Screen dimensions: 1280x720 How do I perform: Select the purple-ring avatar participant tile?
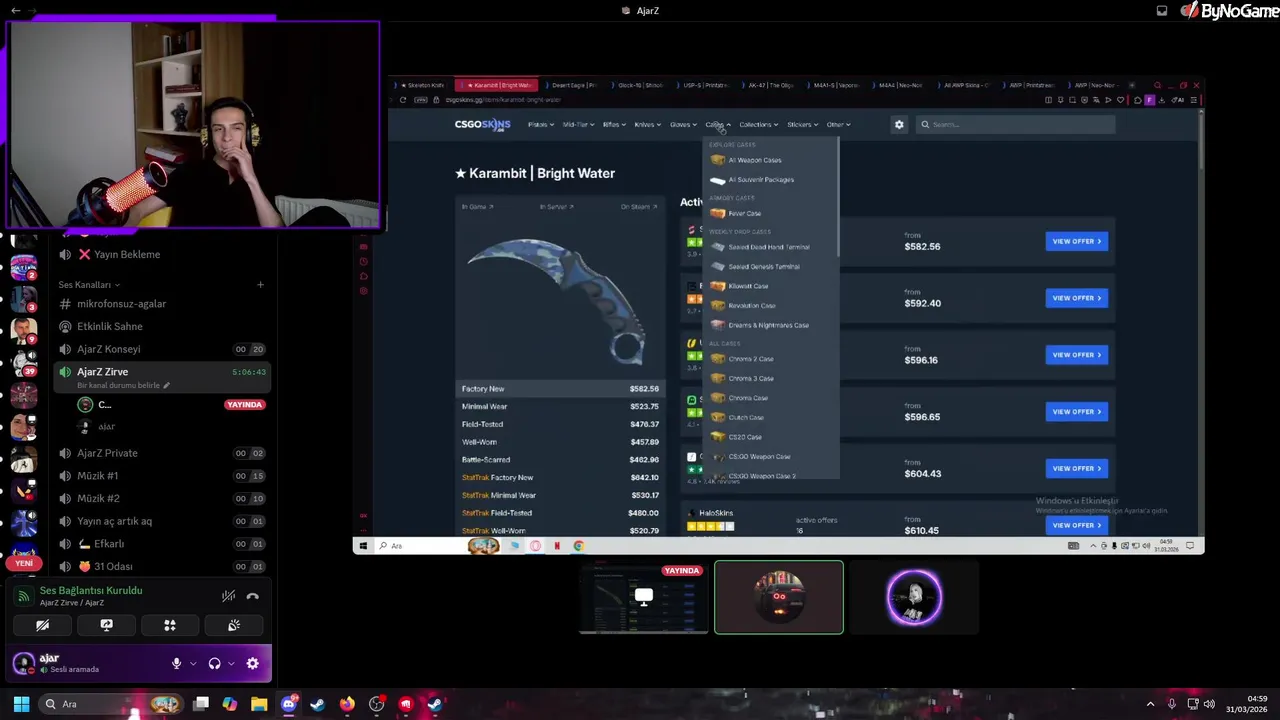click(914, 598)
